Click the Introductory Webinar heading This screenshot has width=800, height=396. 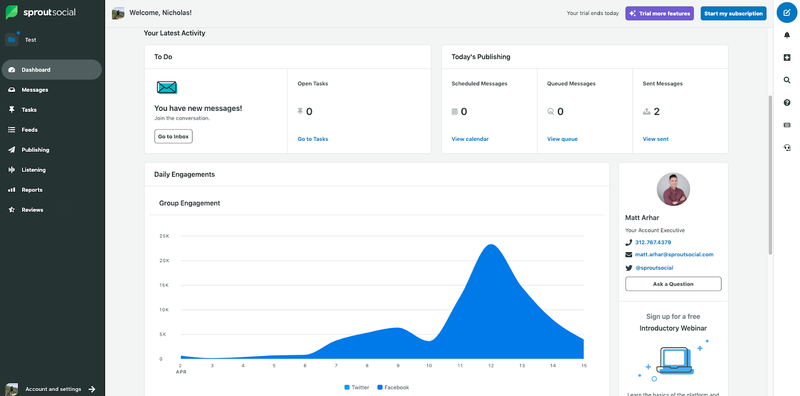[x=673, y=328]
